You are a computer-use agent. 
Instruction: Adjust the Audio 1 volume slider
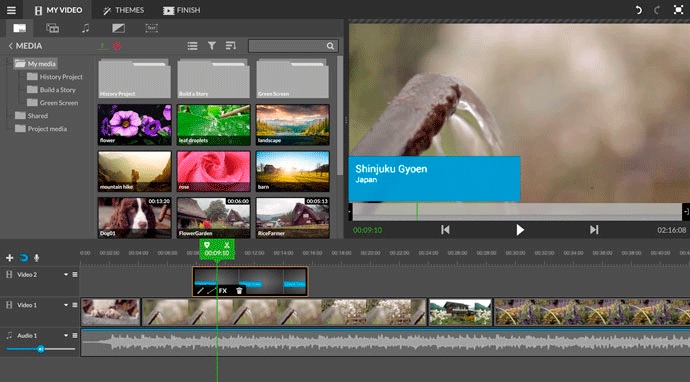pos(40,349)
